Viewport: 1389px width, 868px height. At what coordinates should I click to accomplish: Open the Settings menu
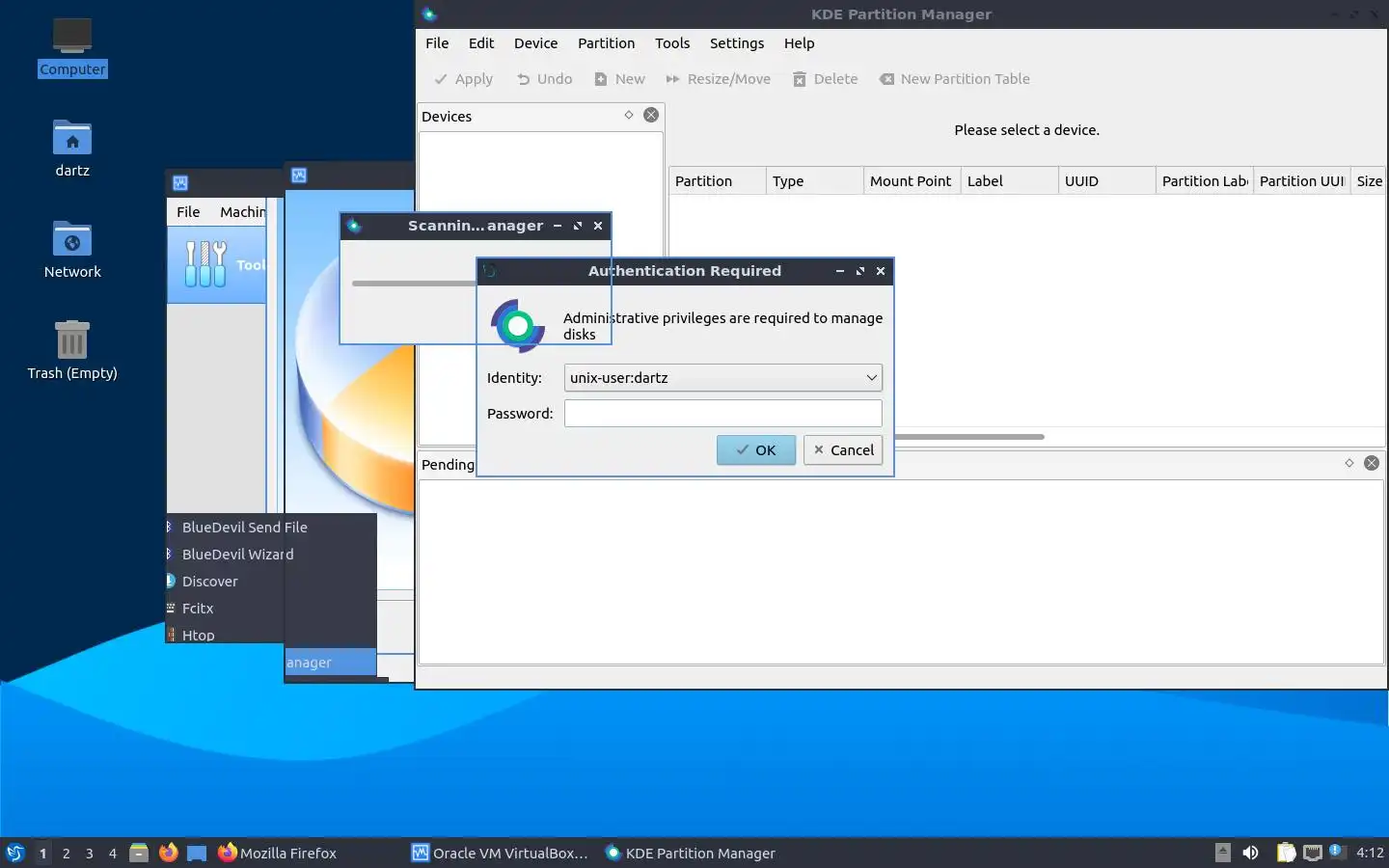[x=737, y=43]
